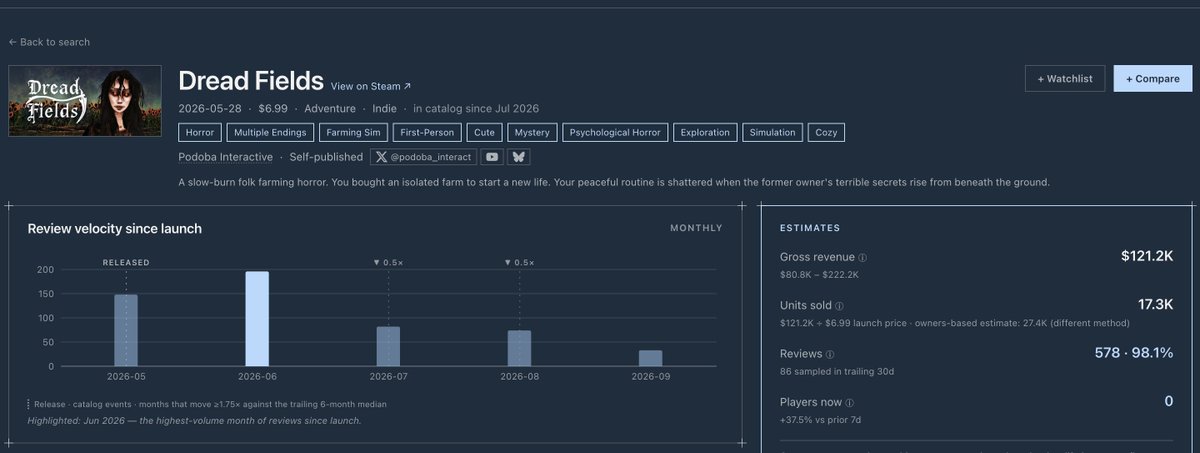Select the Multiple Endings tag
Viewport: 1200px width, 453px height.
pos(270,132)
